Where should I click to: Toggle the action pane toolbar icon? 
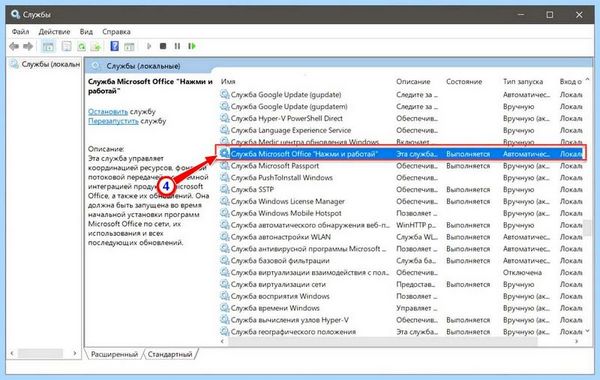click(x=129, y=47)
